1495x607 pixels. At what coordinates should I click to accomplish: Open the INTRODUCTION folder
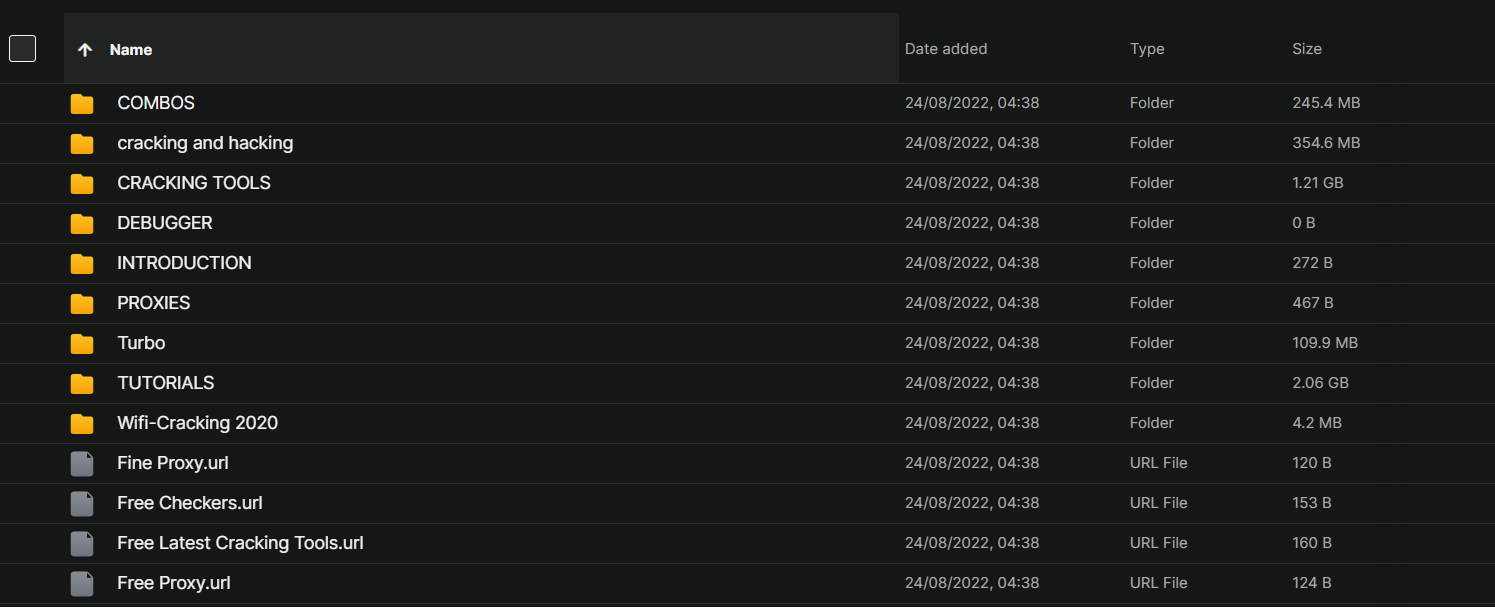coord(184,263)
